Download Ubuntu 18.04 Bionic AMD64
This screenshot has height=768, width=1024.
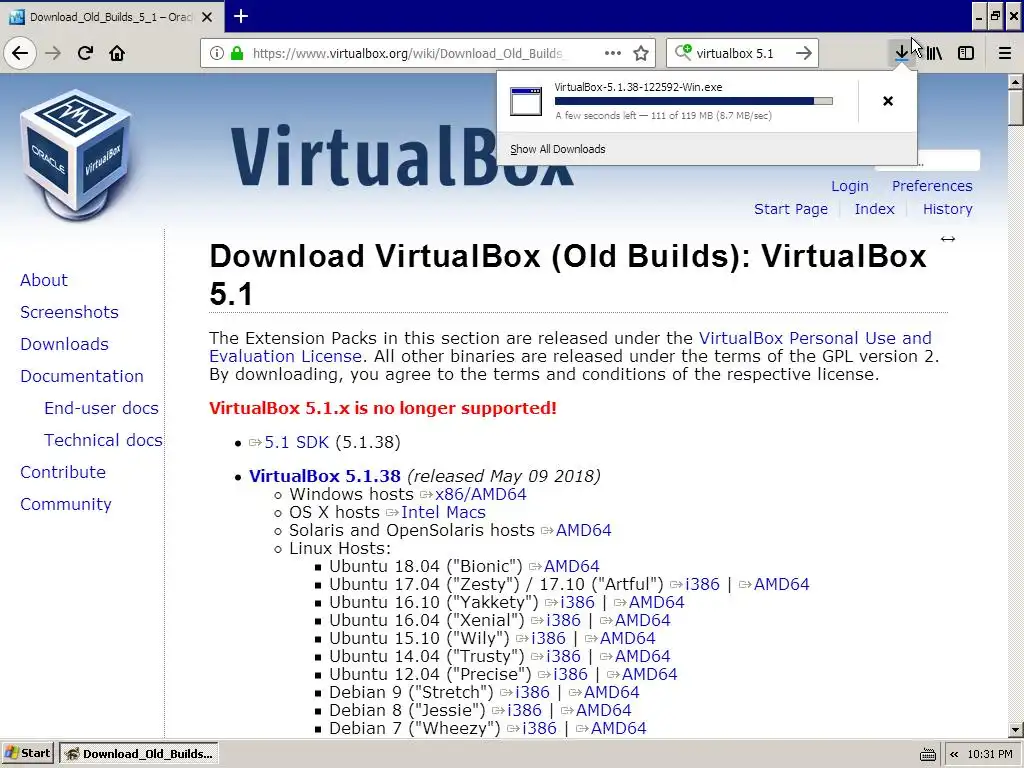571,566
